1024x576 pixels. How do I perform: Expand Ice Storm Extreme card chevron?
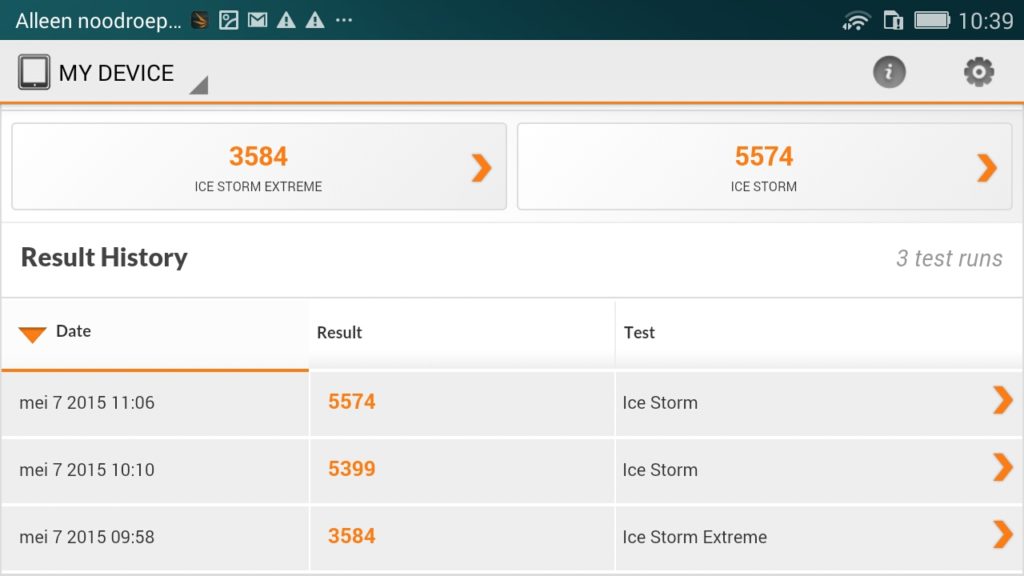coord(481,168)
